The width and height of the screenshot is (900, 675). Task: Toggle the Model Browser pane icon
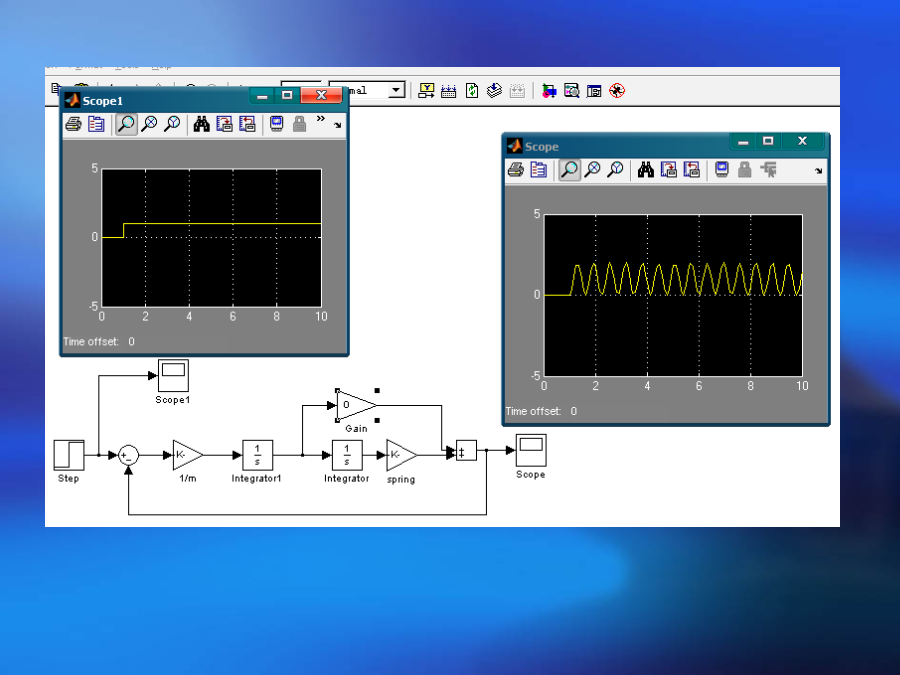coord(594,91)
